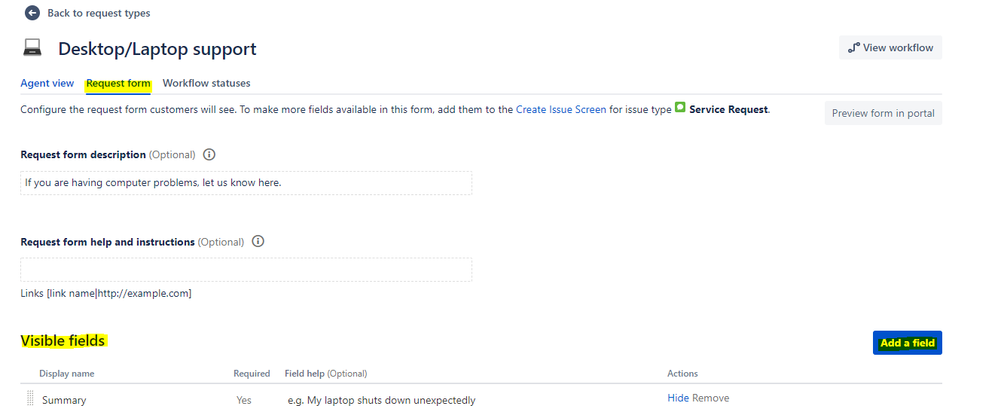Open the Agent view tab
The height and width of the screenshot is (406, 998).
47,83
